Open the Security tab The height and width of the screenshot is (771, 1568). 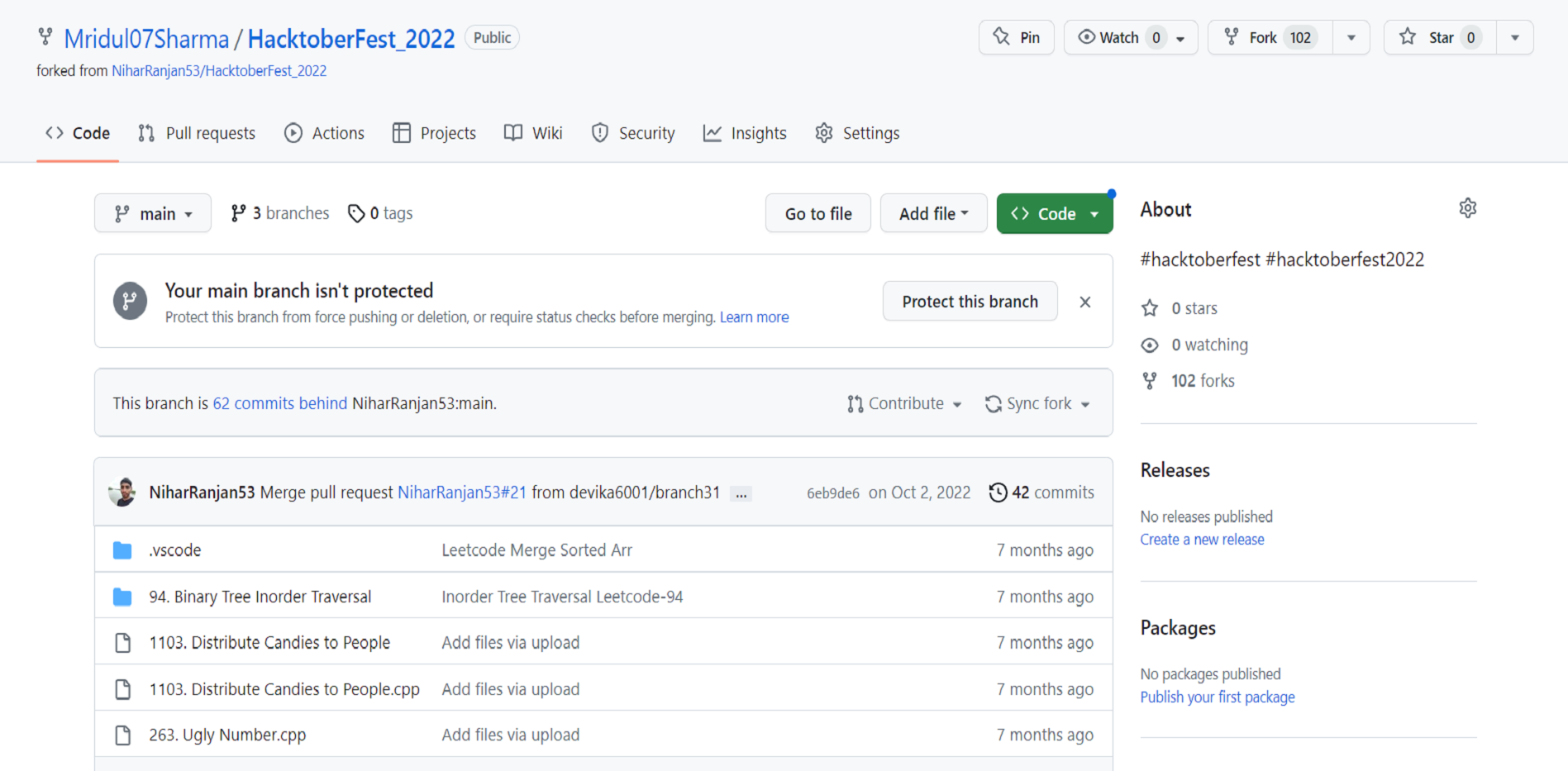pos(633,133)
